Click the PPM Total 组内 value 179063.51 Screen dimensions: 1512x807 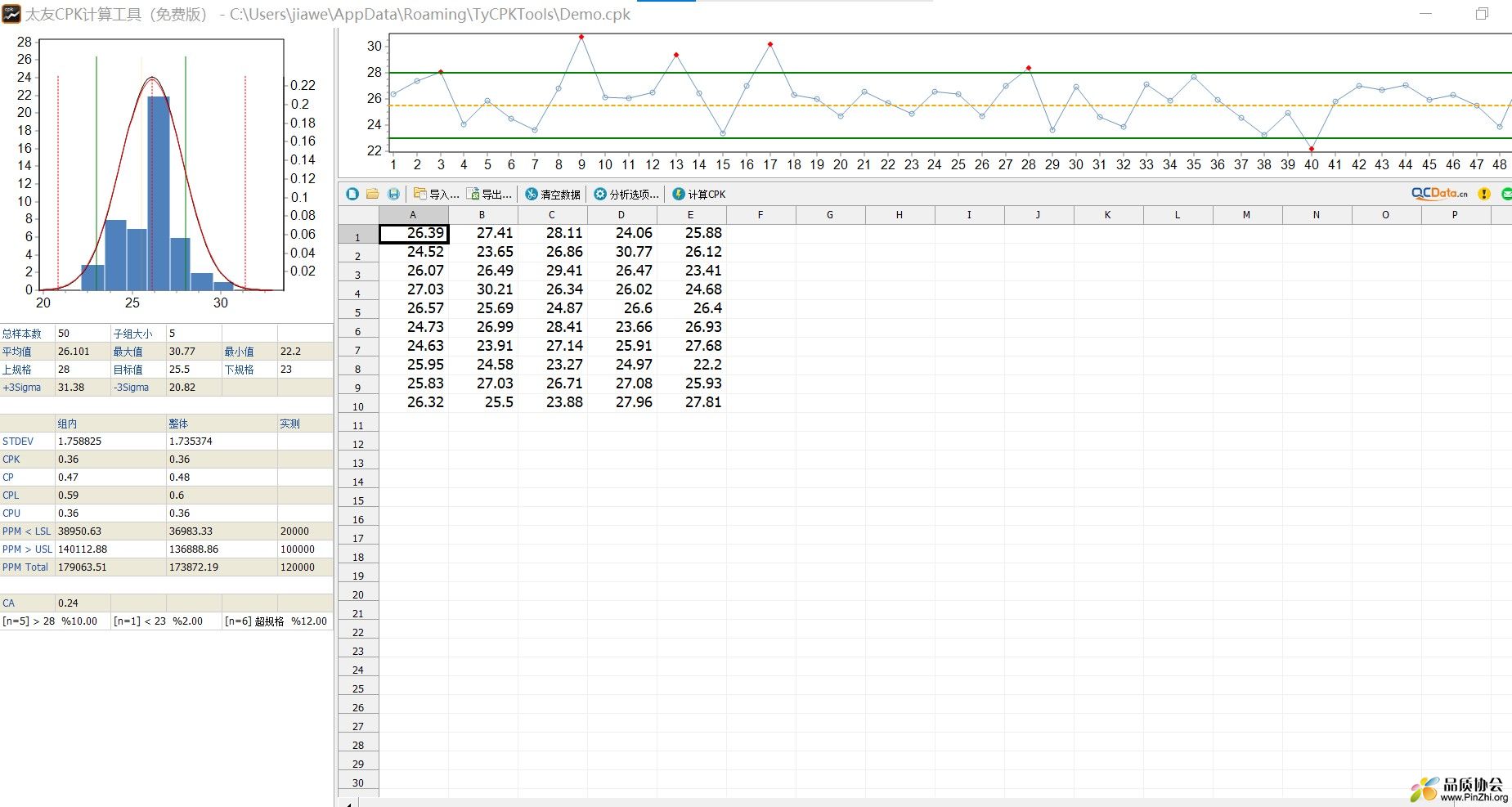point(110,567)
